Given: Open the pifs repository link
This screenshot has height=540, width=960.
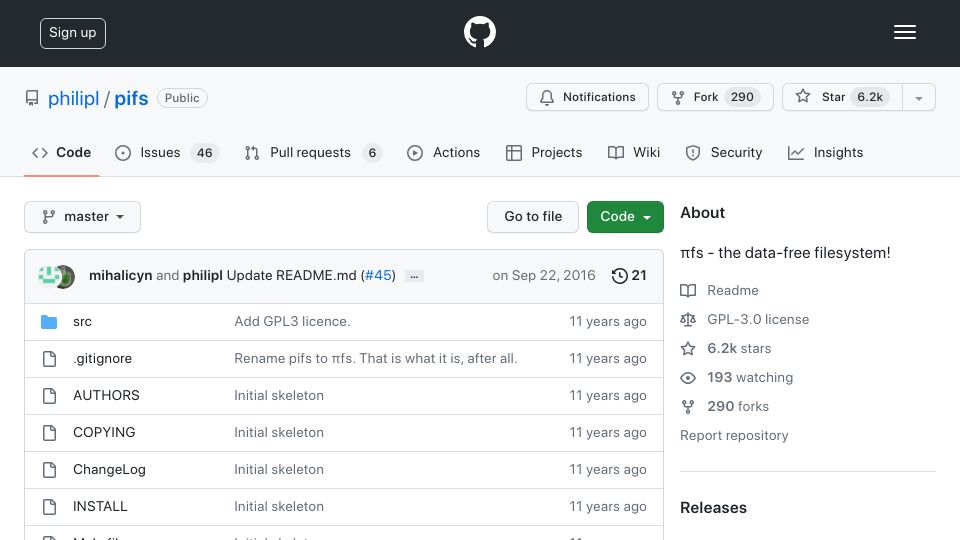Looking at the screenshot, I should (132, 98).
